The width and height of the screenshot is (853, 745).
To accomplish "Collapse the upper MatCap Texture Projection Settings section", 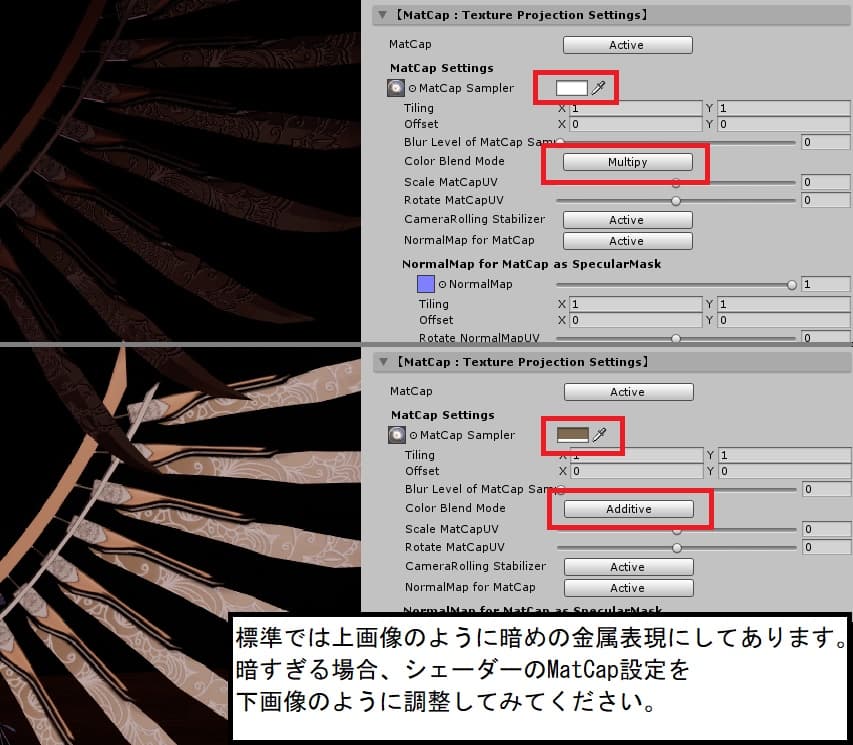I will (383, 15).
